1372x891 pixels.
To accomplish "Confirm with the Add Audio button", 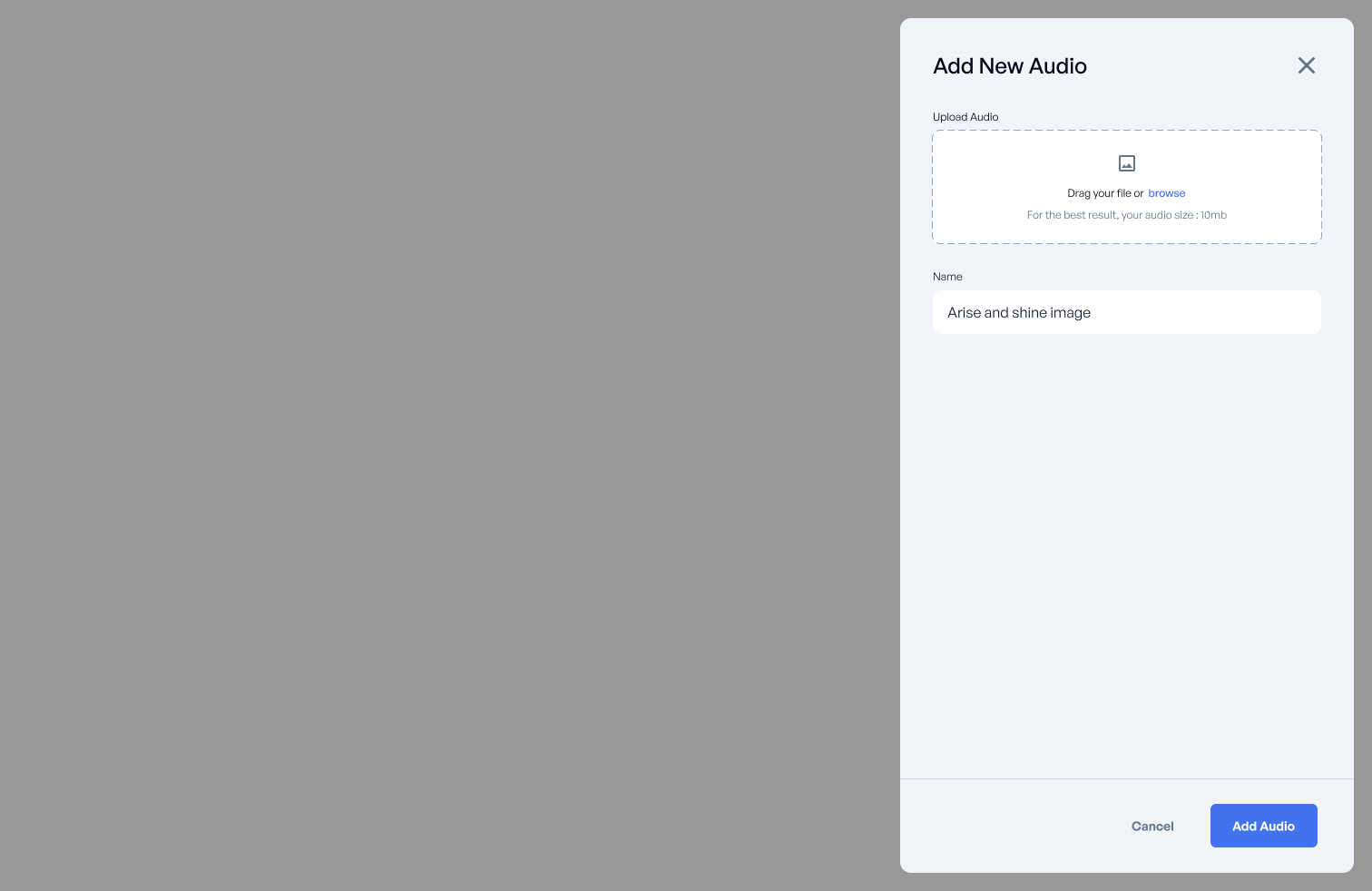I will click(x=1264, y=826).
